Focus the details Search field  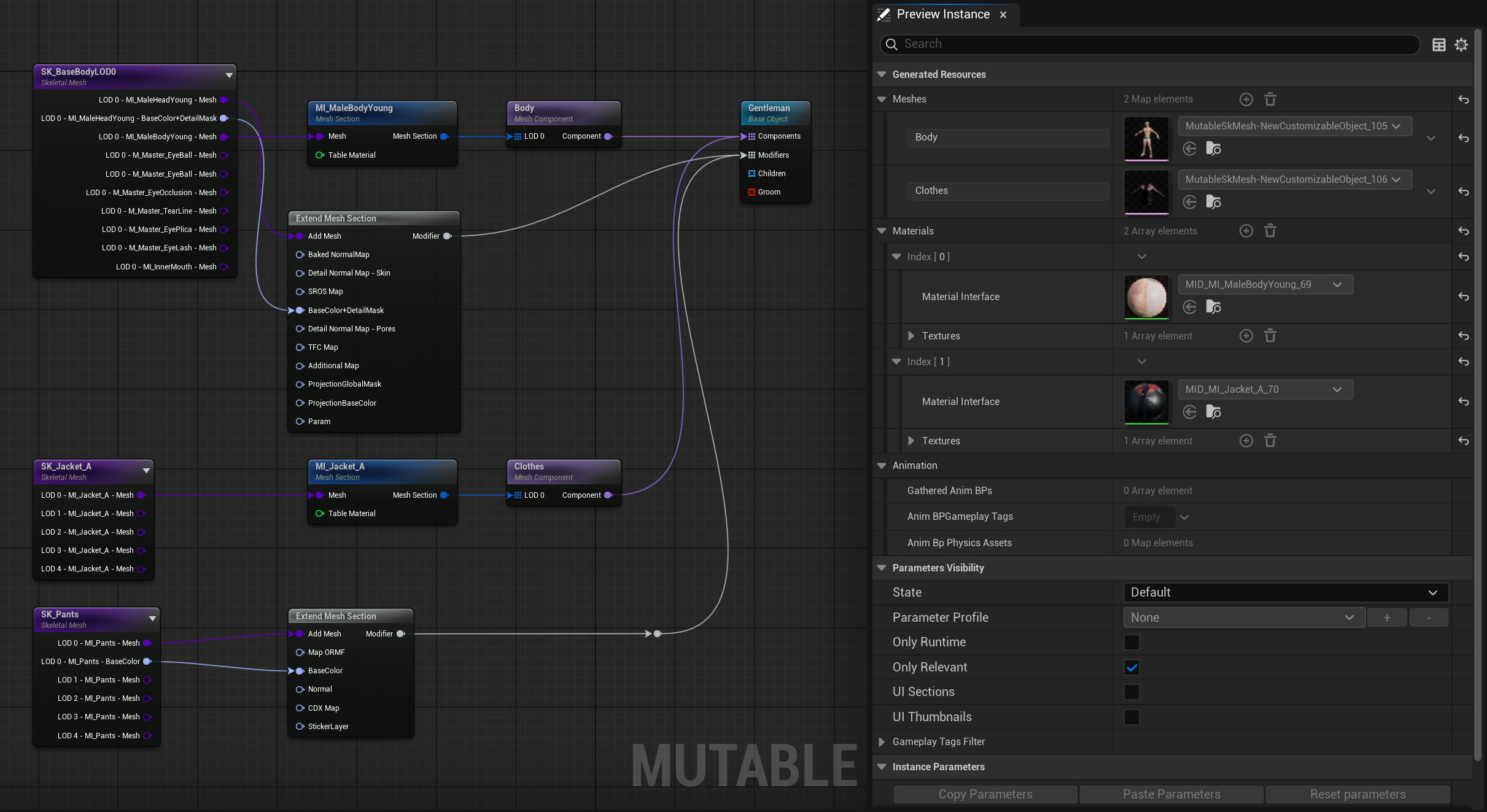pyautogui.click(x=1150, y=44)
